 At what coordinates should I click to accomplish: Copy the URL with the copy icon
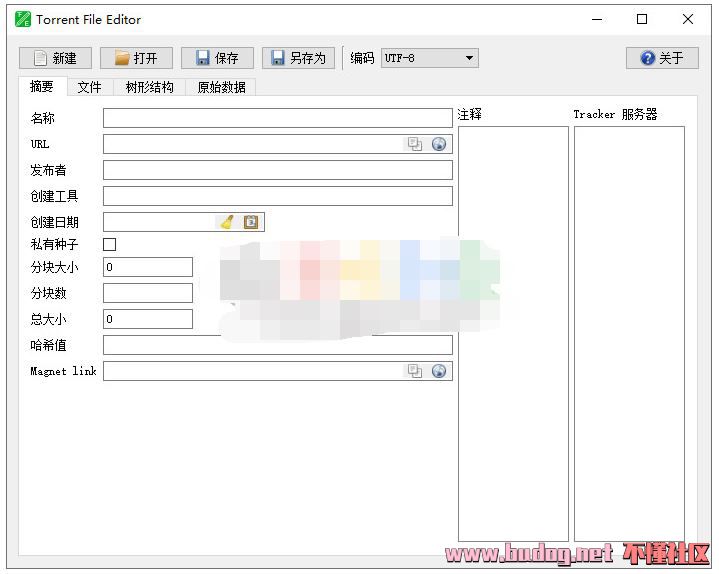[415, 144]
